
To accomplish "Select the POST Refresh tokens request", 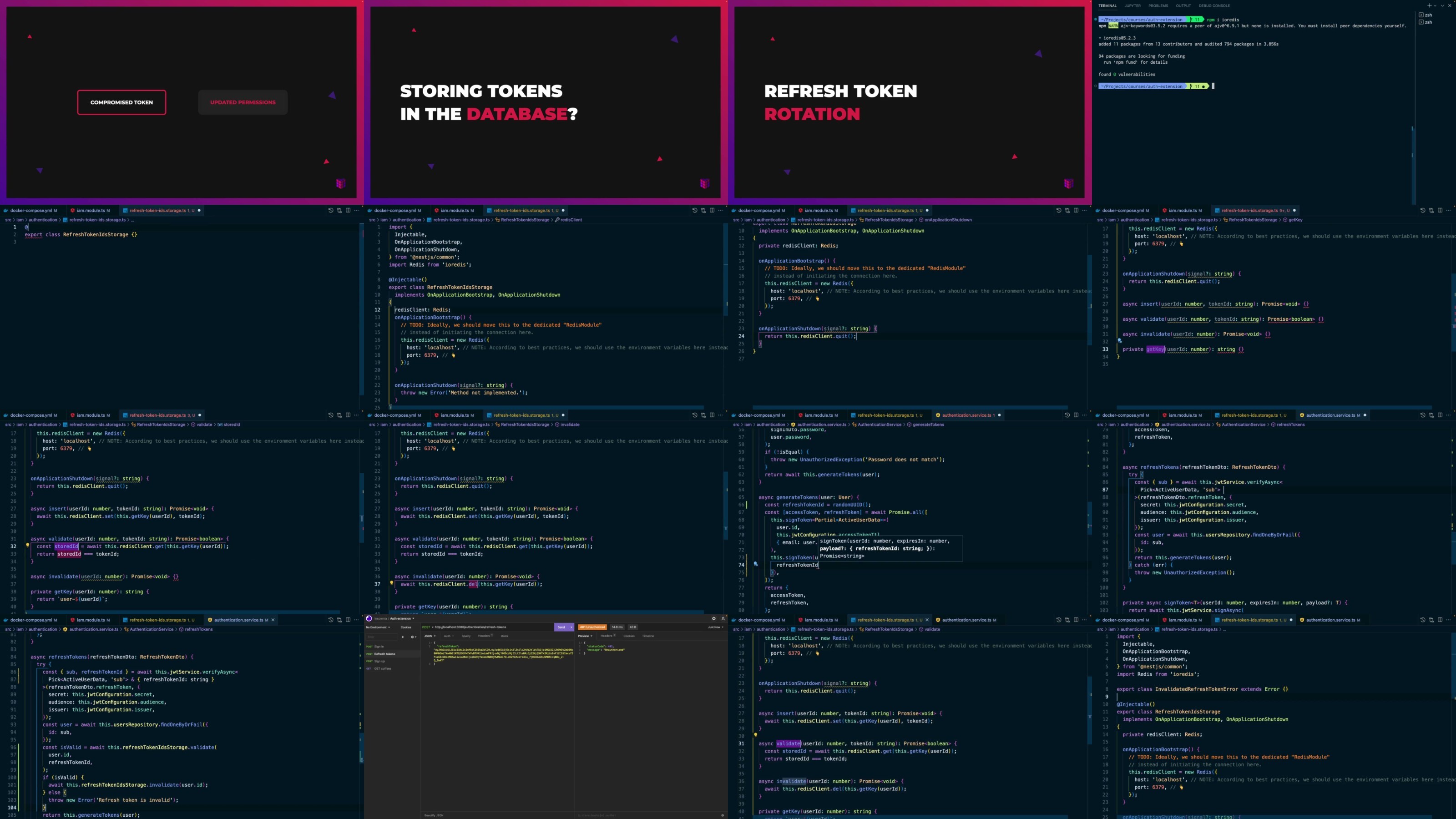I will click(392, 654).
